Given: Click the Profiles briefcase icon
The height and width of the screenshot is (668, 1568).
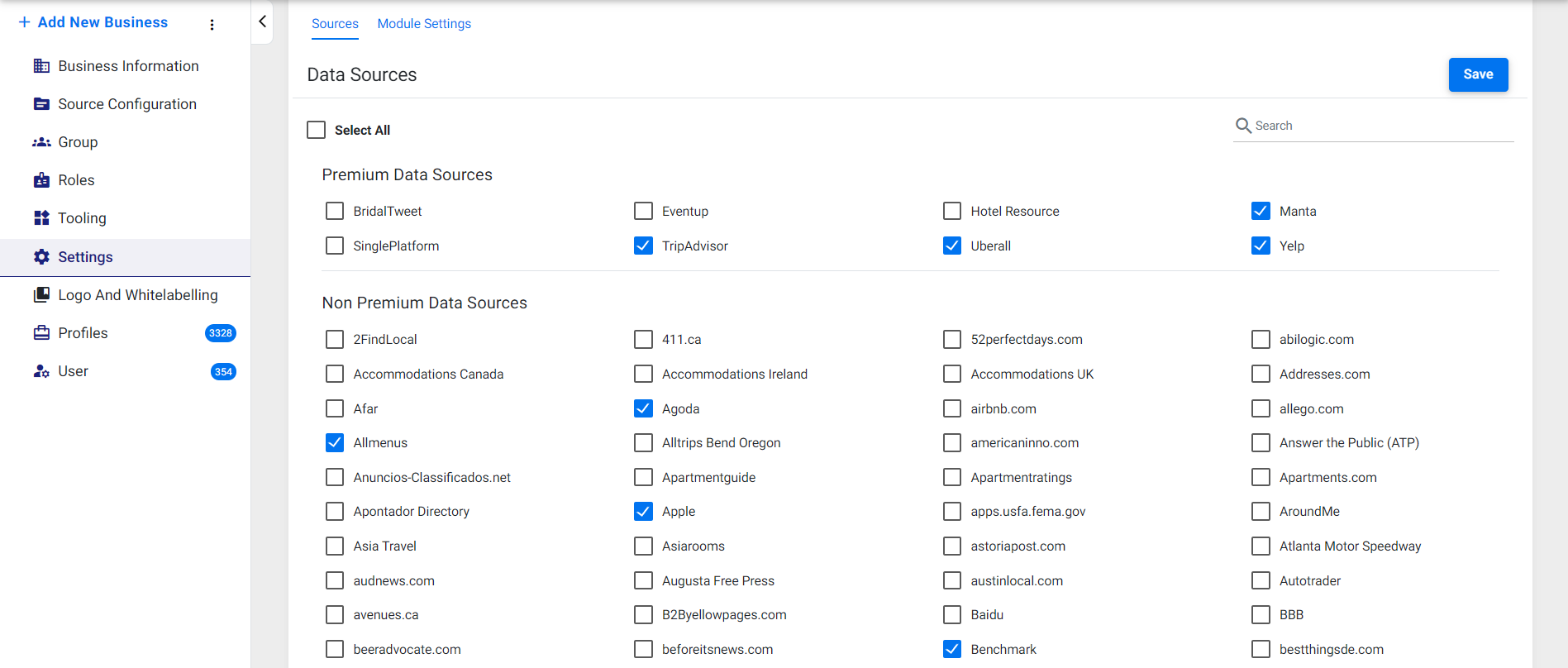Looking at the screenshot, I should (x=41, y=333).
